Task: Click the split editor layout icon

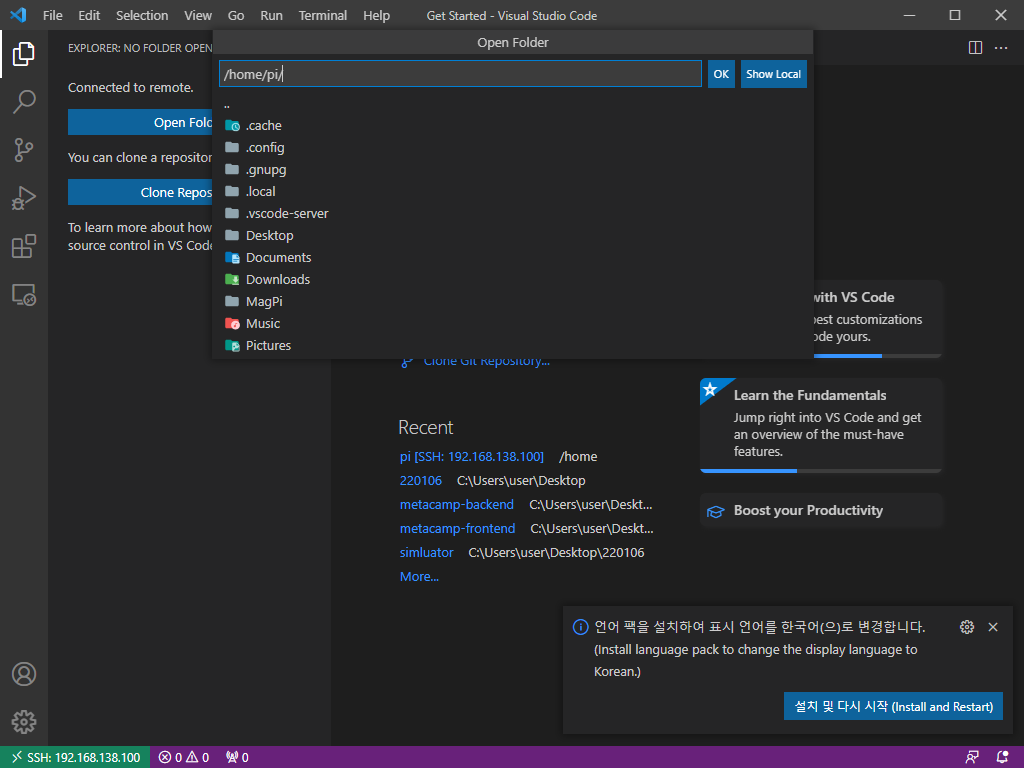Action: click(975, 48)
